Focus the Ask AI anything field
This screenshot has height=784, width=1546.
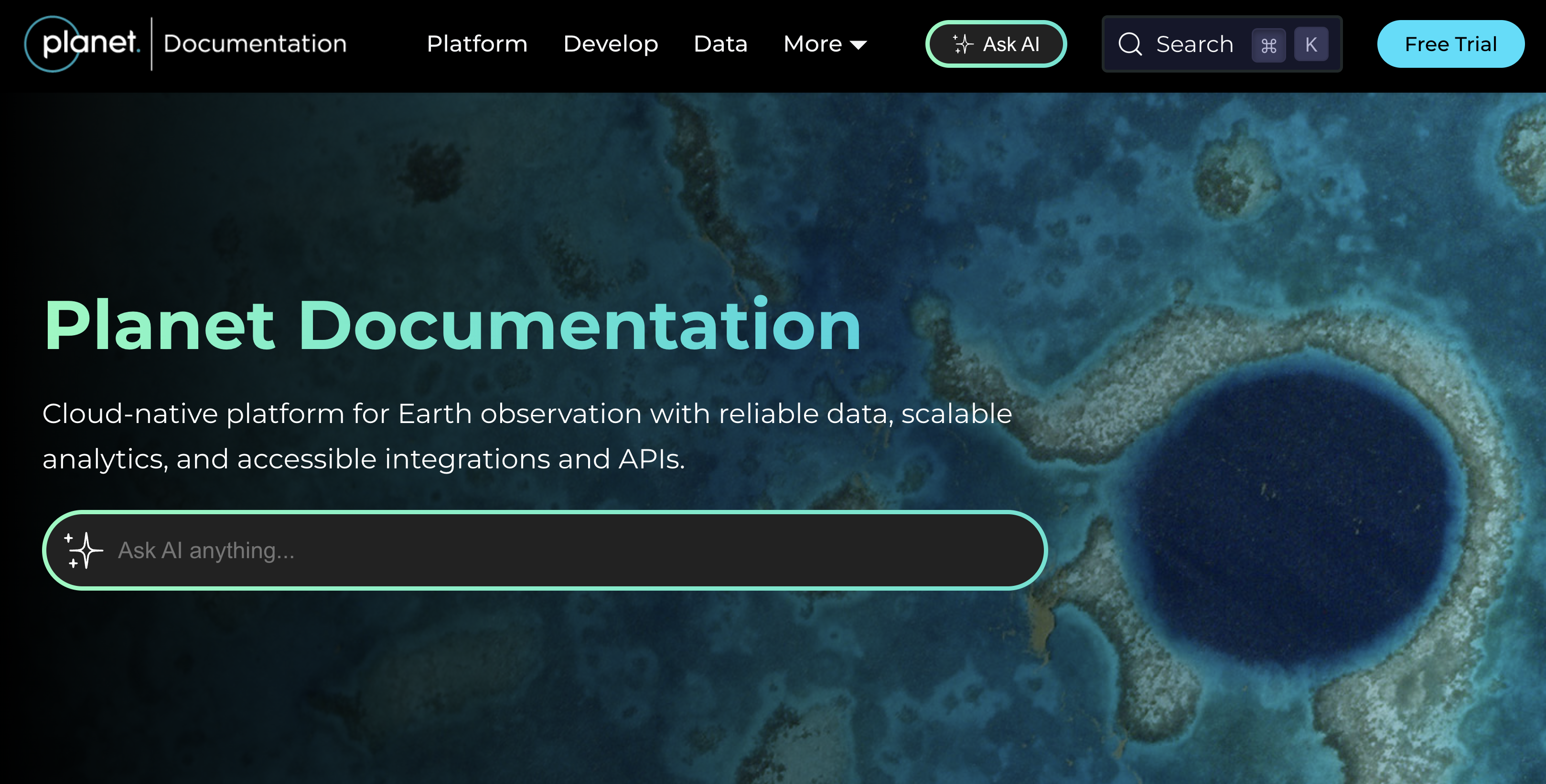click(x=545, y=550)
